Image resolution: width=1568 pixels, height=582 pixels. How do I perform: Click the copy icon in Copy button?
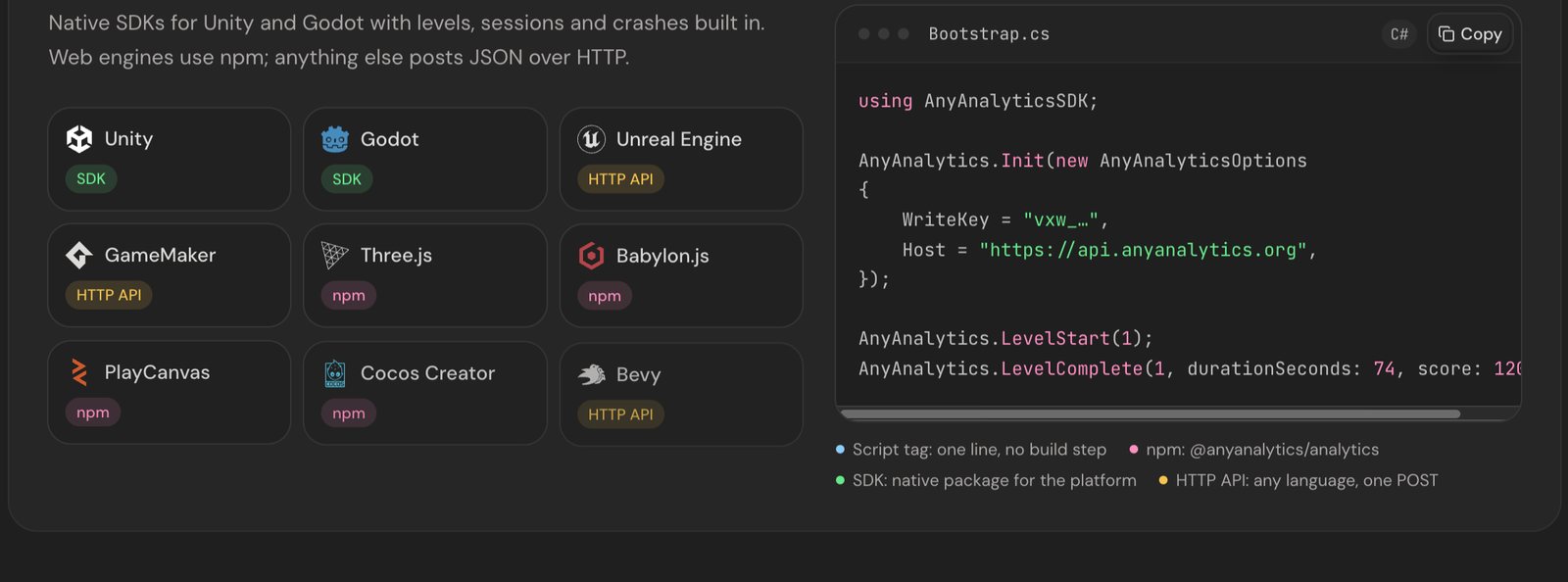(x=1446, y=34)
